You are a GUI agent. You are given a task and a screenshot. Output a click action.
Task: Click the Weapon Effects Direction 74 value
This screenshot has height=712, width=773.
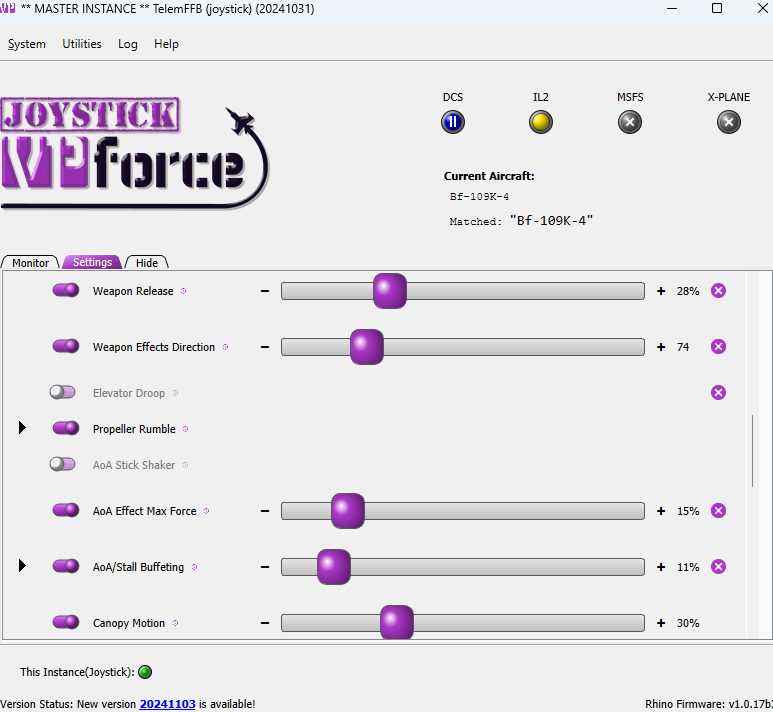(x=683, y=347)
